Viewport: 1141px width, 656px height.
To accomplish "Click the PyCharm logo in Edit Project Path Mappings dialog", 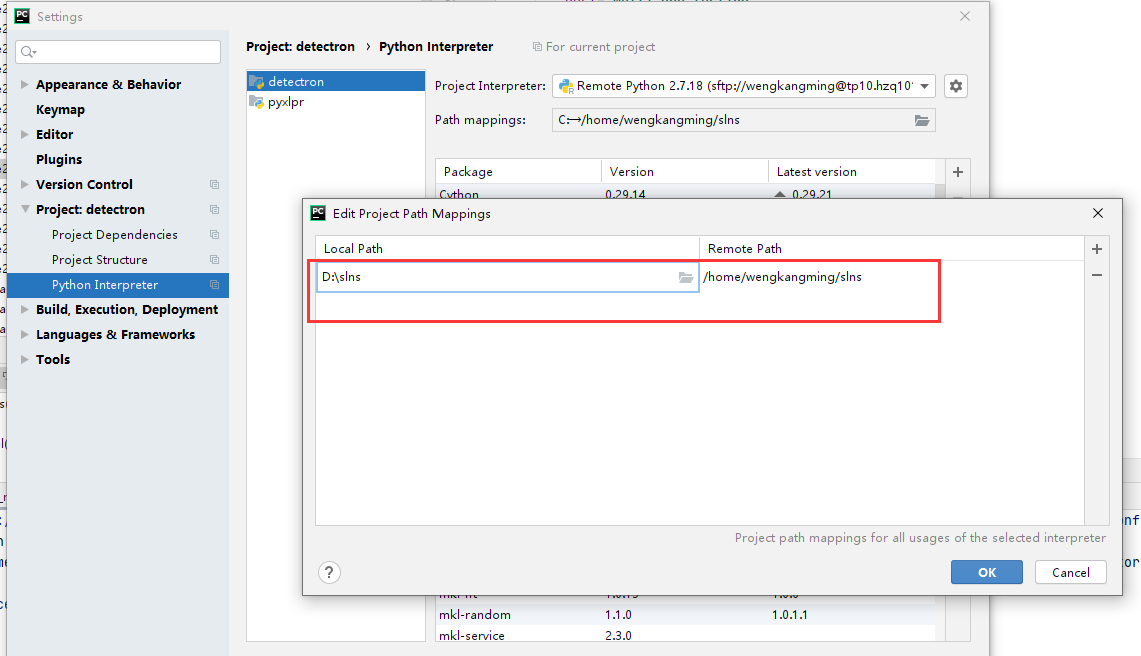I will pyautogui.click(x=318, y=213).
